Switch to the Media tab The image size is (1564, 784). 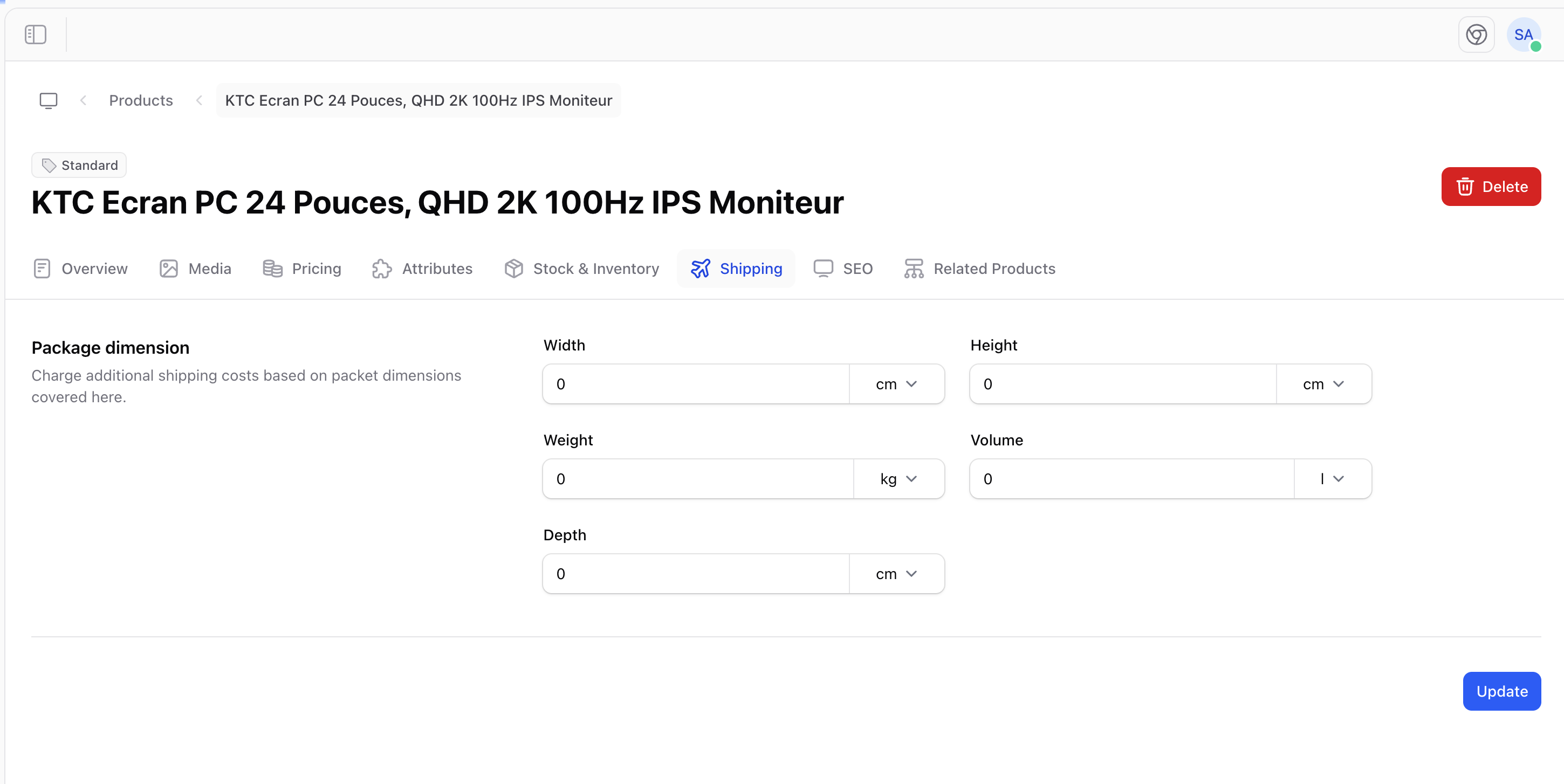pyautogui.click(x=209, y=268)
